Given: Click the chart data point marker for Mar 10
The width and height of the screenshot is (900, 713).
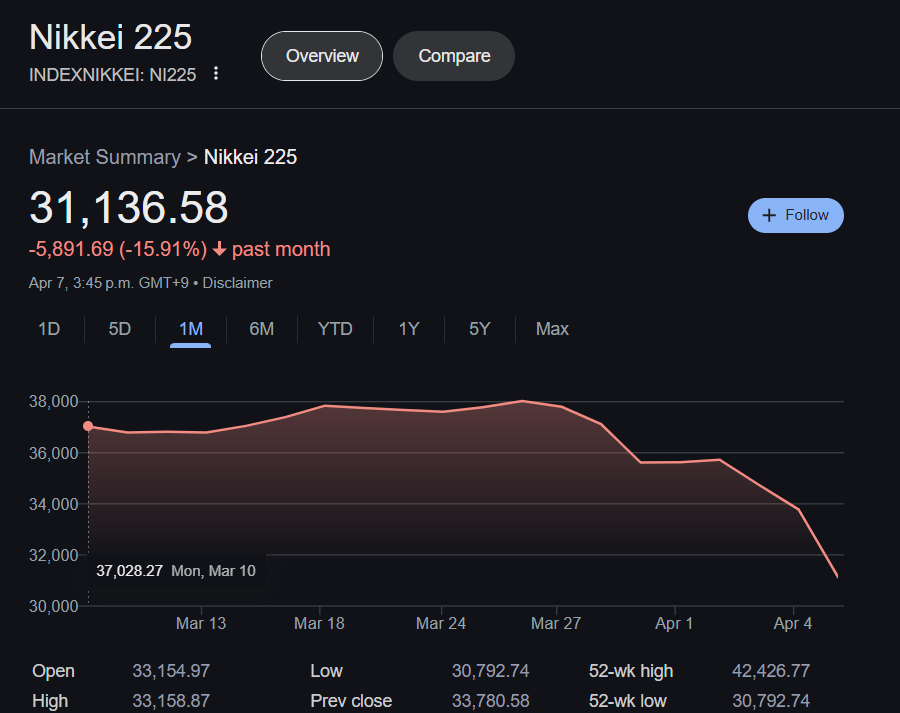Looking at the screenshot, I should click(x=88, y=426).
